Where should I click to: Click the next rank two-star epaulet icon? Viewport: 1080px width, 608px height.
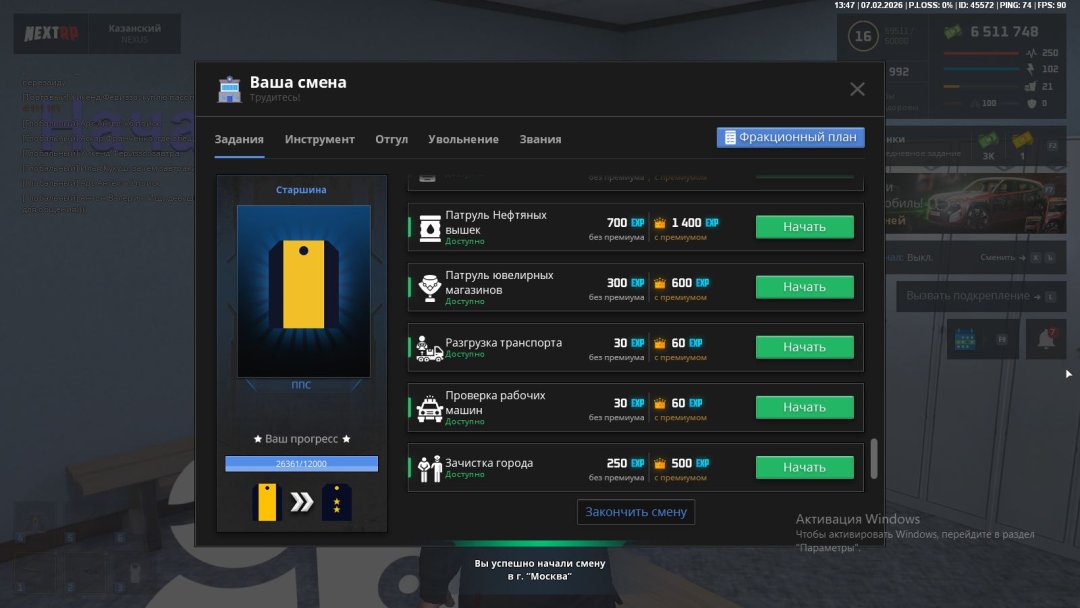pos(336,502)
